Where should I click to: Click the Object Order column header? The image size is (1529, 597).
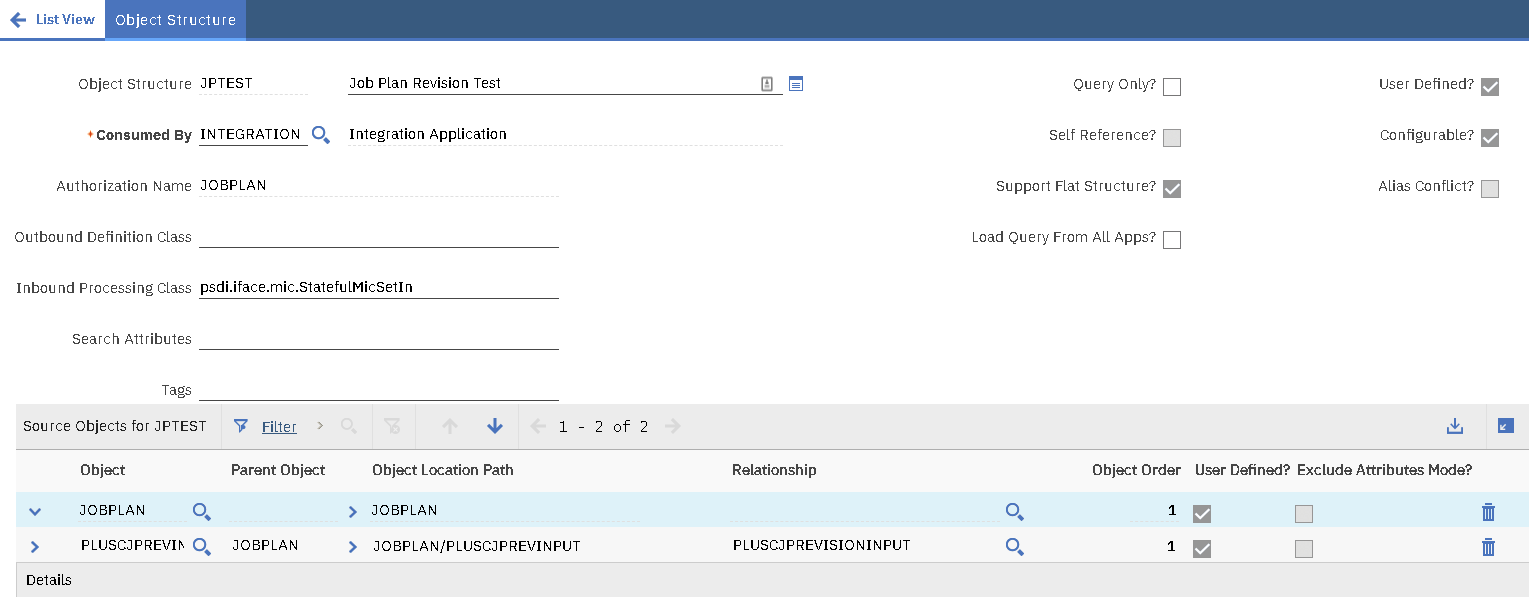[x=1136, y=470]
